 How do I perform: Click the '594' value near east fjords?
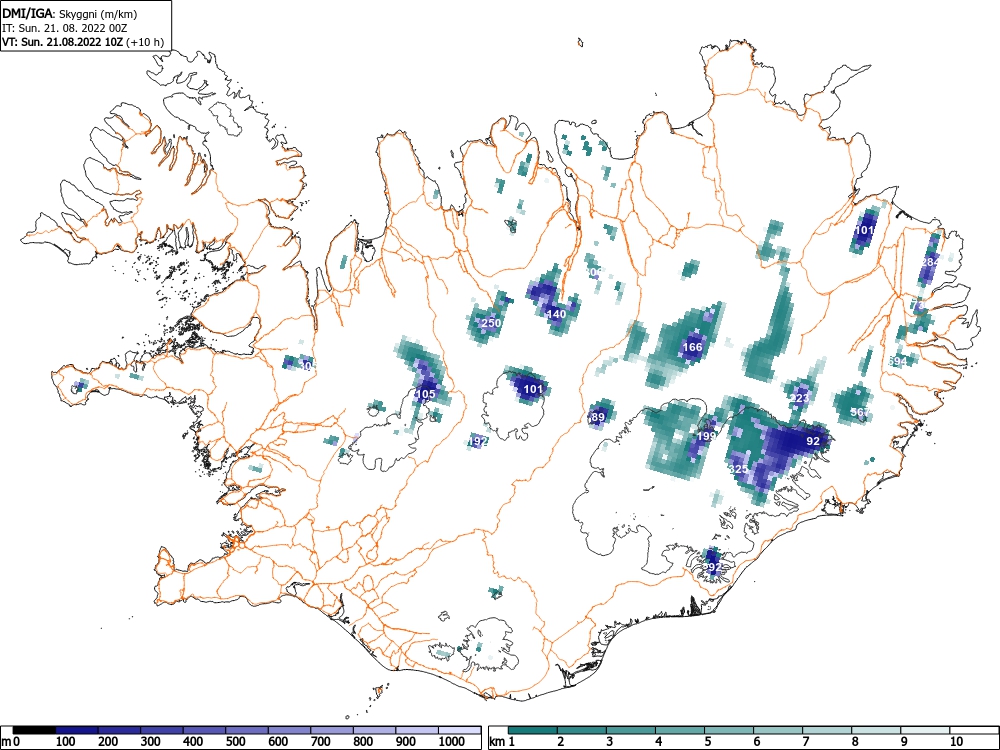[x=897, y=362]
